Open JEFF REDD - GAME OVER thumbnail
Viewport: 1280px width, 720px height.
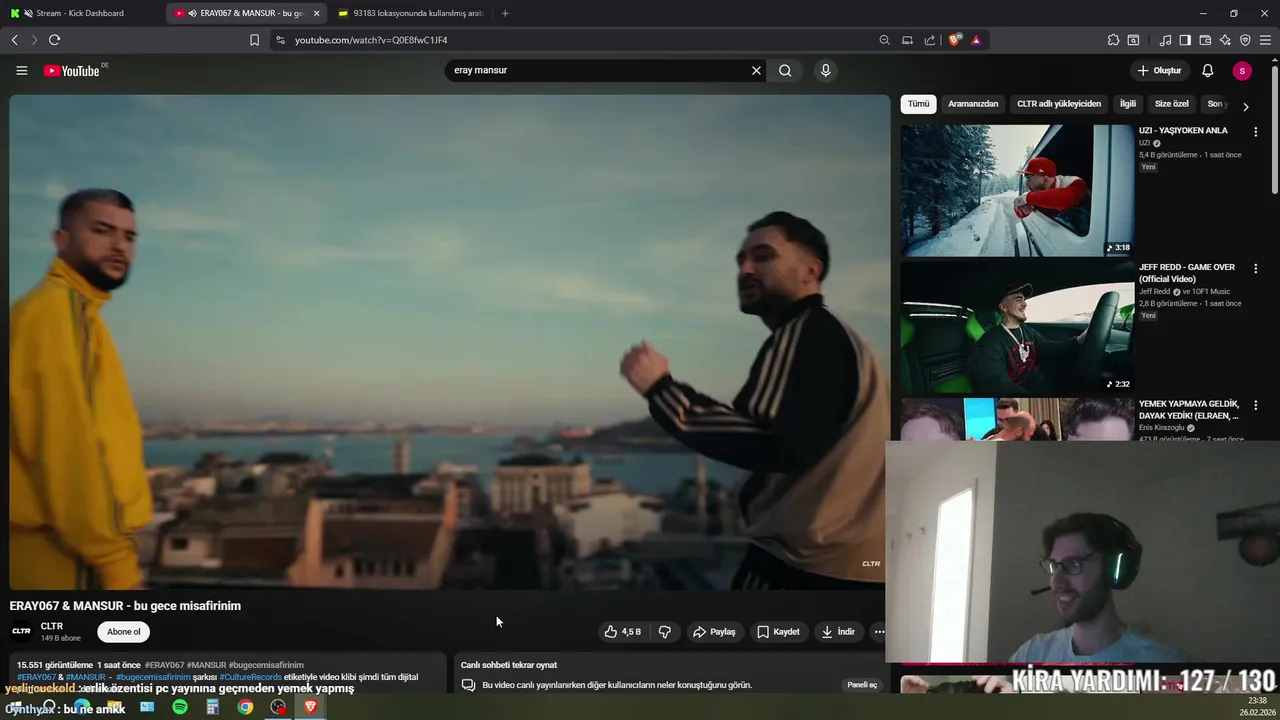(1017, 327)
